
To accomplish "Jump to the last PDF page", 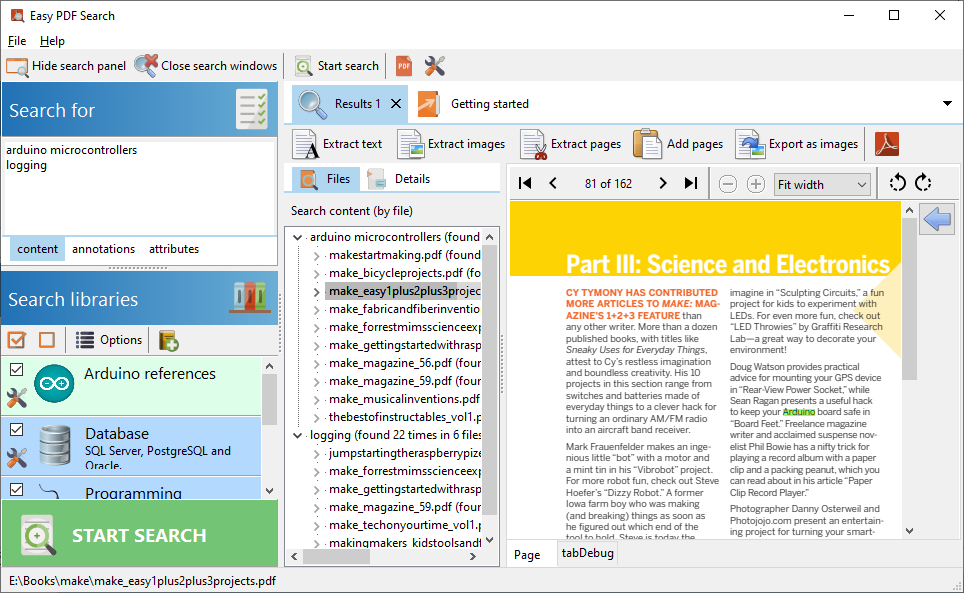I will [690, 184].
